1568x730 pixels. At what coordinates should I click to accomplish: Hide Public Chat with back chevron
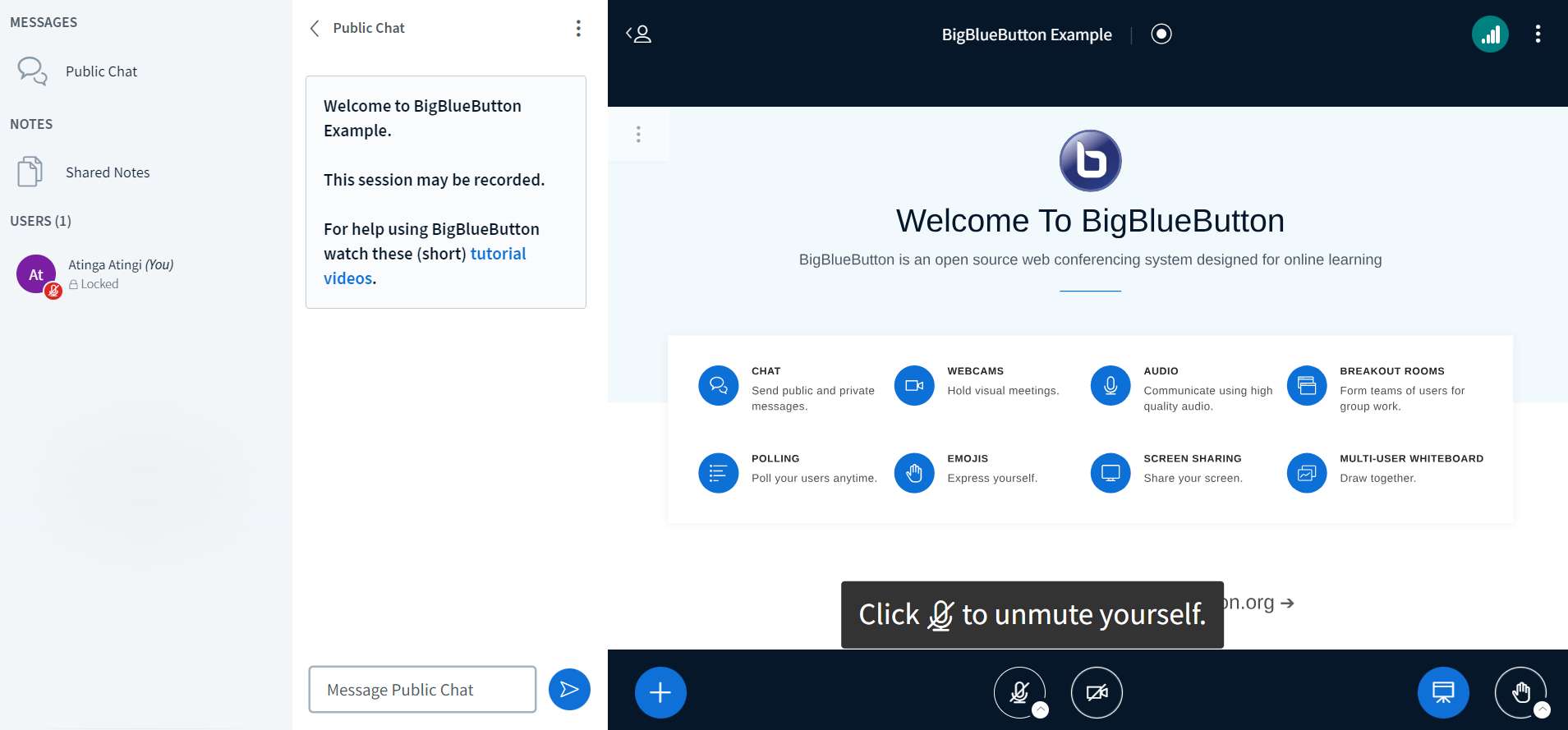pyautogui.click(x=315, y=29)
